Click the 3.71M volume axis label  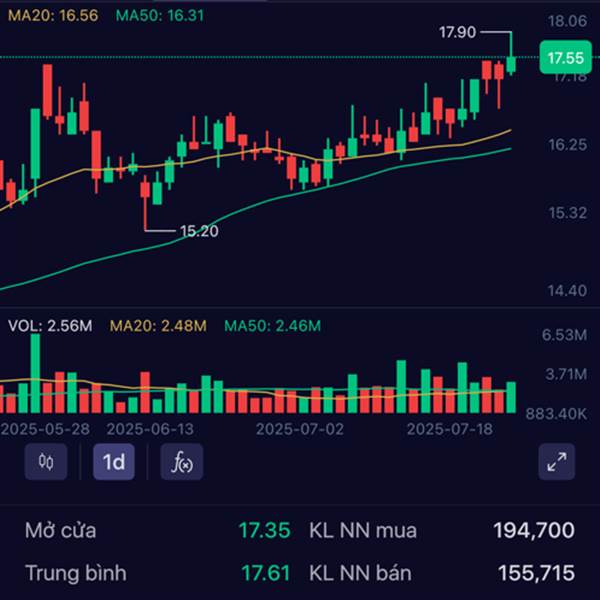pyautogui.click(x=566, y=374)
